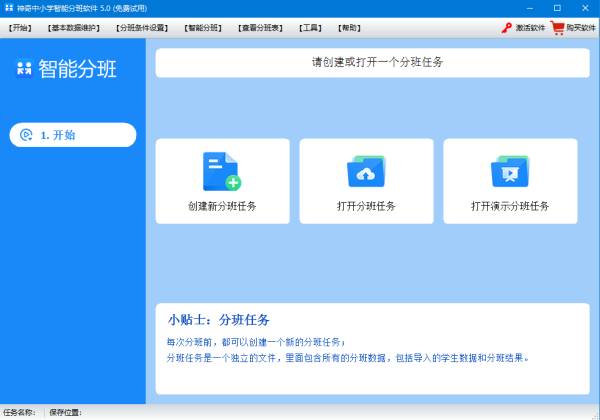The width and height of the screenshot is (600, 420).
Task: Click the 智能分班 sidebar title text
Action: pyautogui.click(x=77, y=69)
